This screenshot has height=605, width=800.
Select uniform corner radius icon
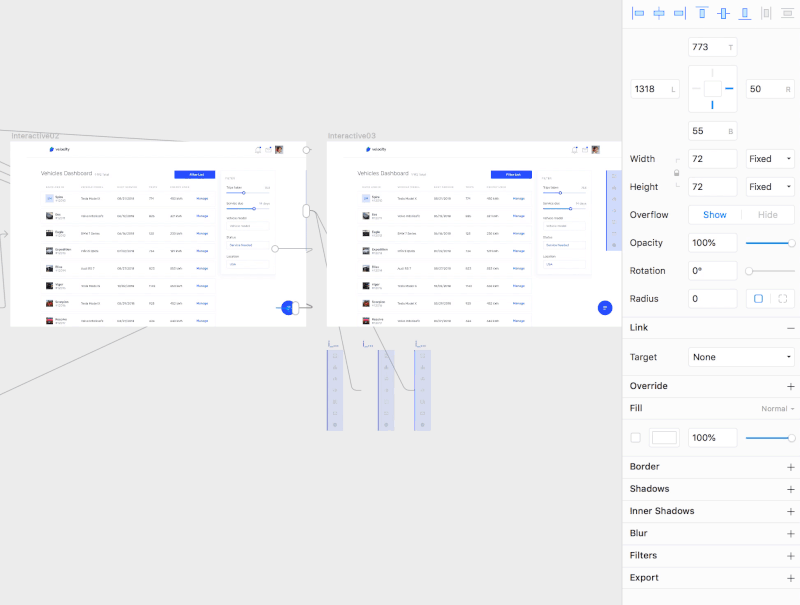pyautogui.click(x=758, y=299)
